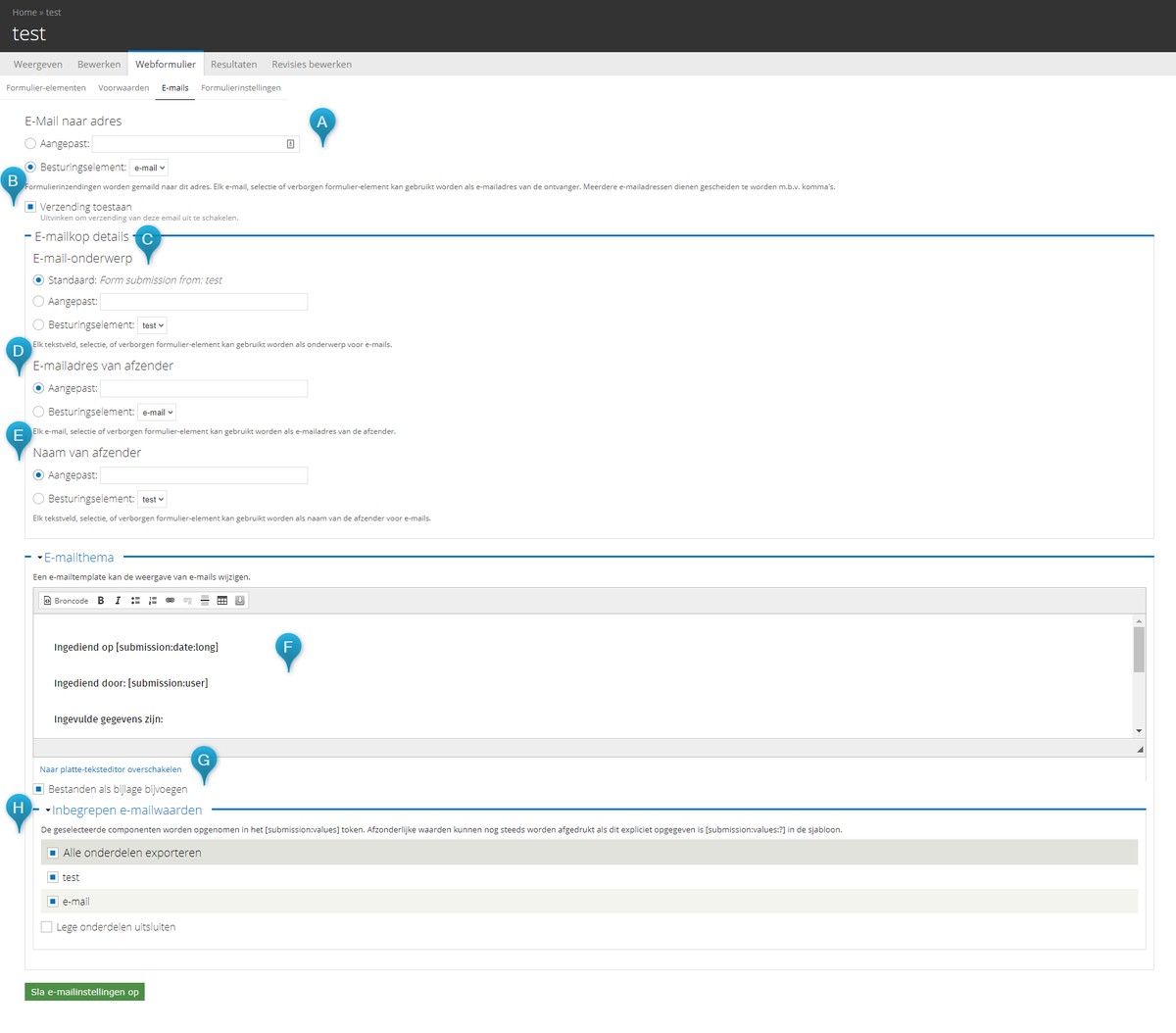Click the Sla e-mailinstellingen op button
This screenshot has height=1033, width=1176.
(x=85, y=992)
